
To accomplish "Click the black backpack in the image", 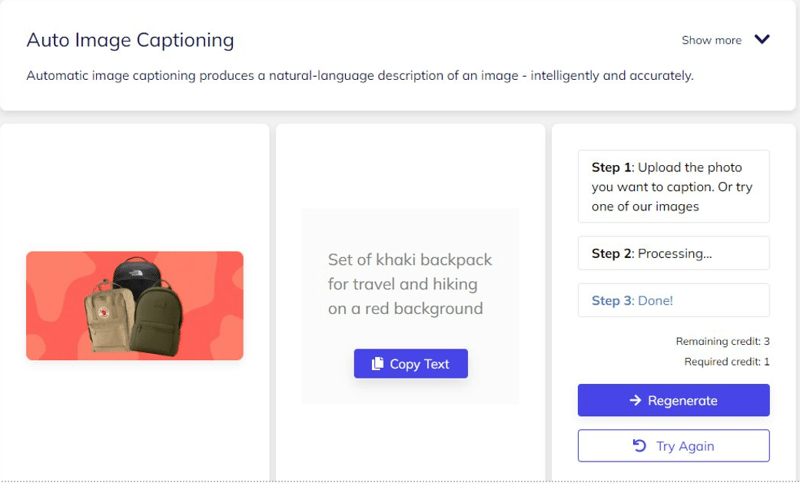I will (138, 278).
